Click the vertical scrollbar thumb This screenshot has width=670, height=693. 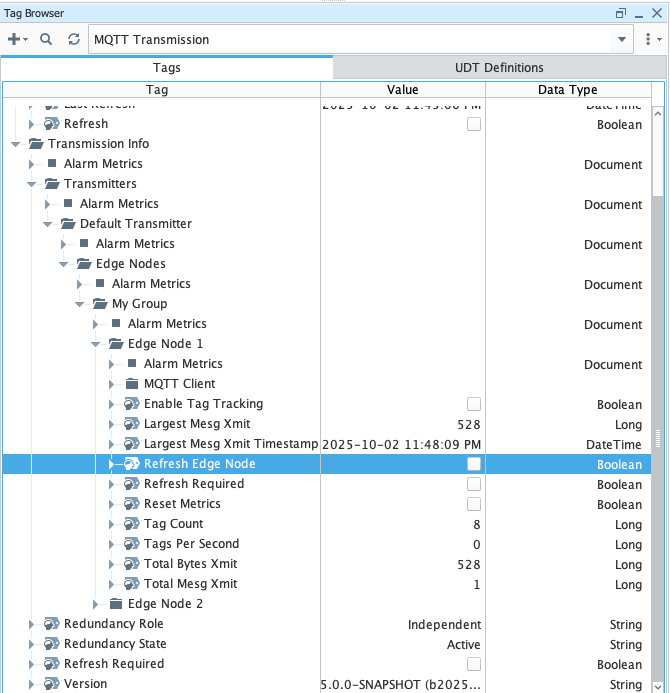[657, 150]
